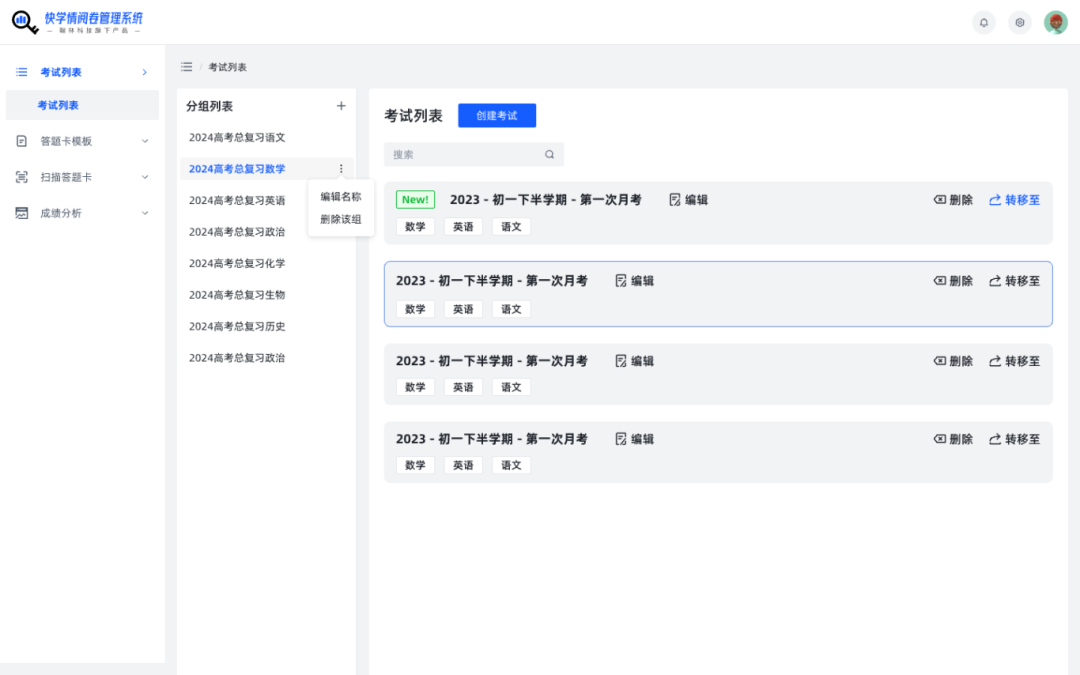1080x675 pixels.
Task: Open the notification bell icon
Action: tap(984, 21)
